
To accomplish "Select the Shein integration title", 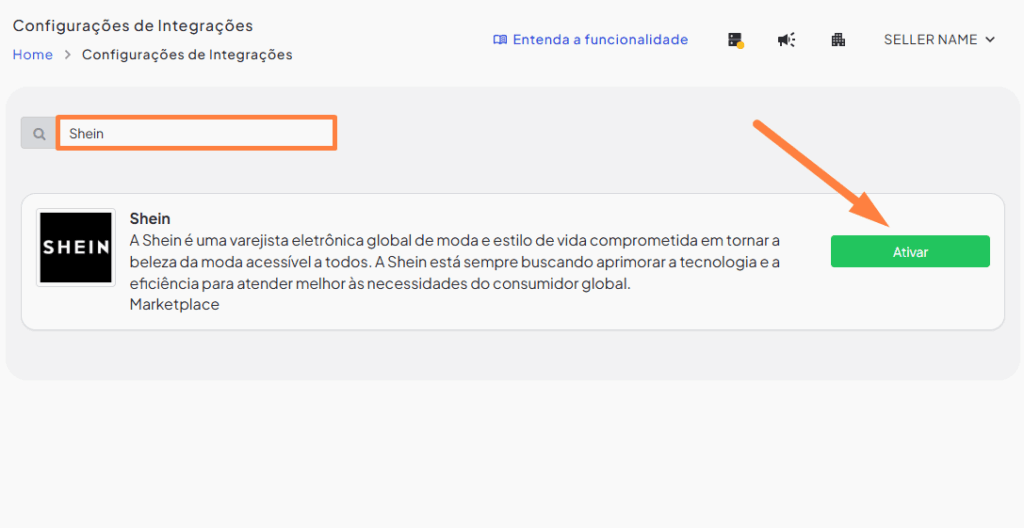I will click(150, 219).
